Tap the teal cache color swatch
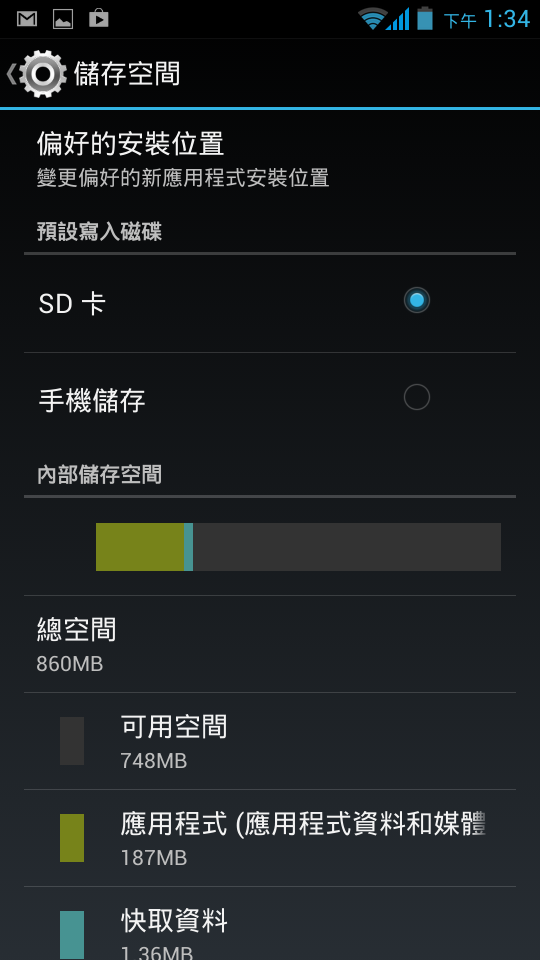Viewport: 540px width, 960px height. click(x=72, y=935)
